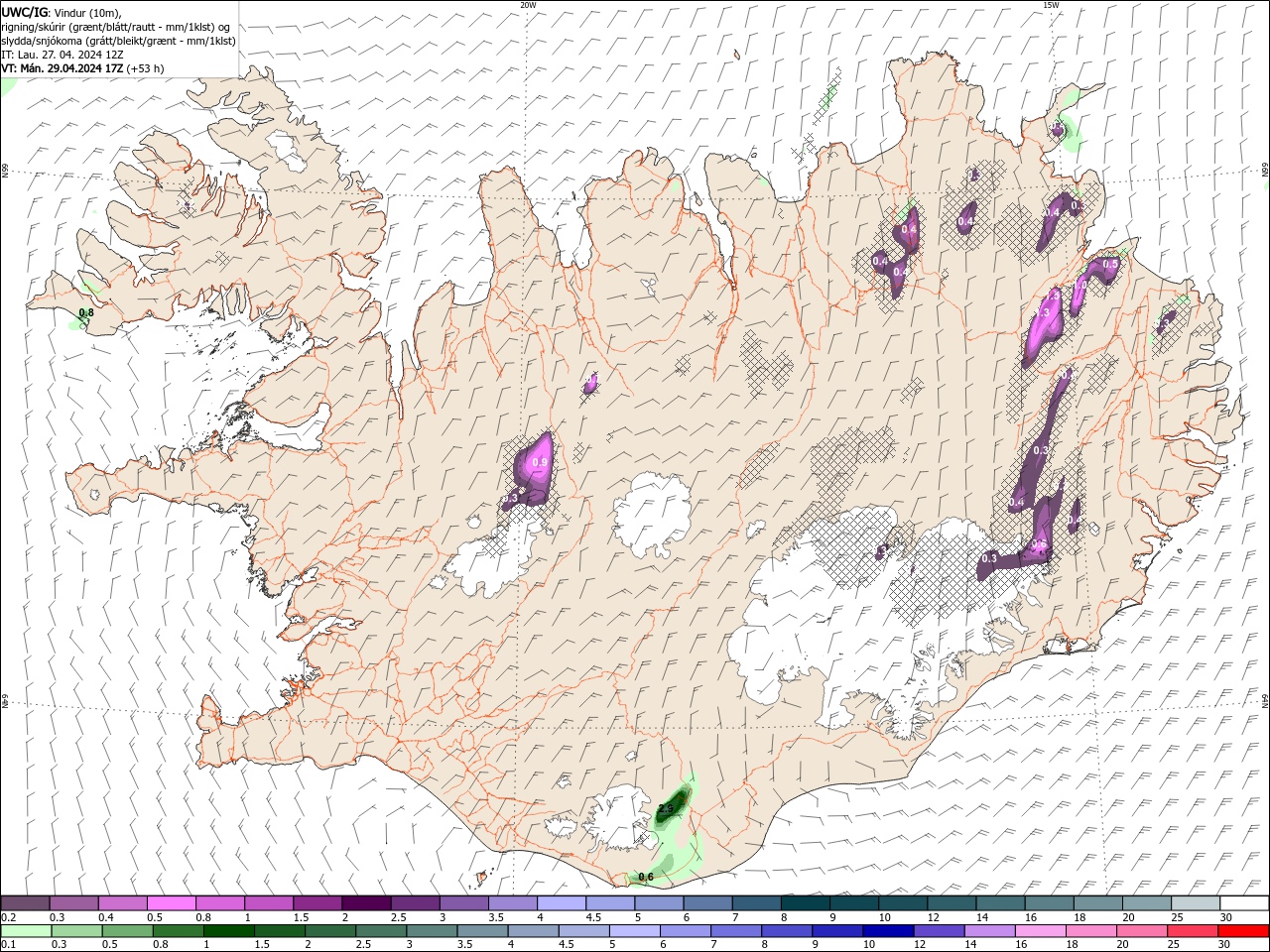Click the '20W' longitude label
This screenshot has width=1270, height=952.
(x=529, y=5)
